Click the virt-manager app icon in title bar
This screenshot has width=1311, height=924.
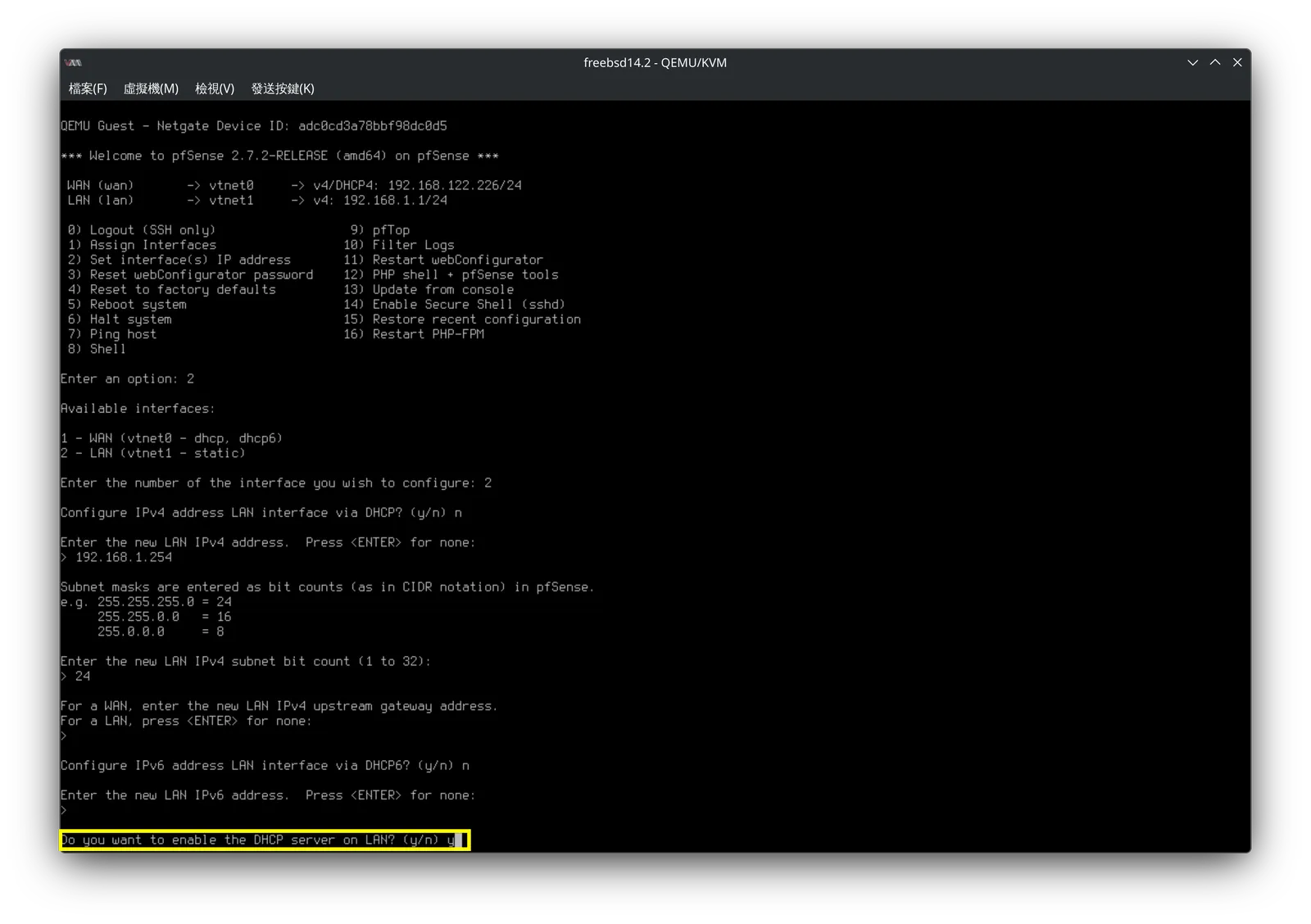[x=74, y=63]
